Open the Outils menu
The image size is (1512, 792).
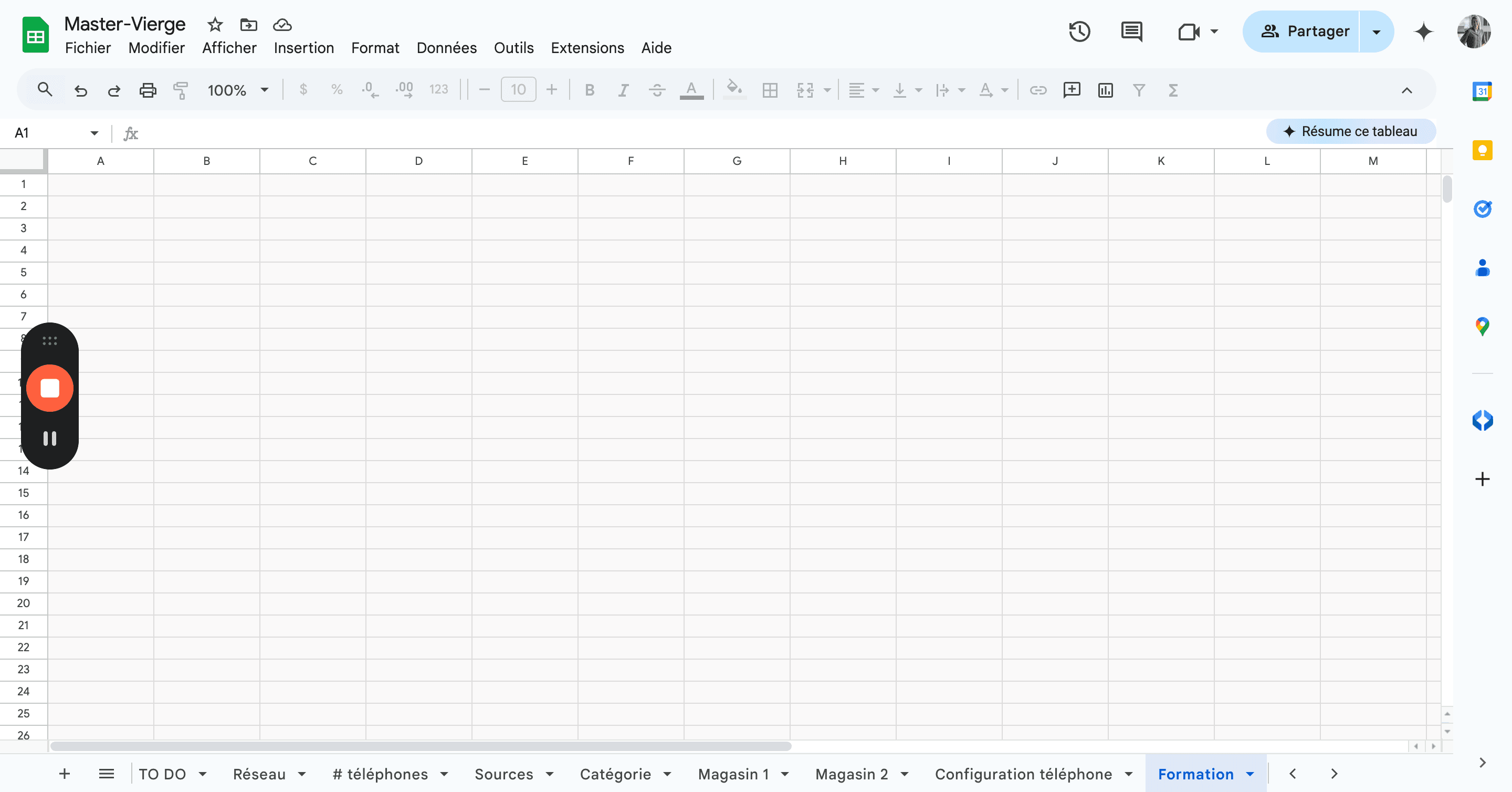click(x=513, y=48)
